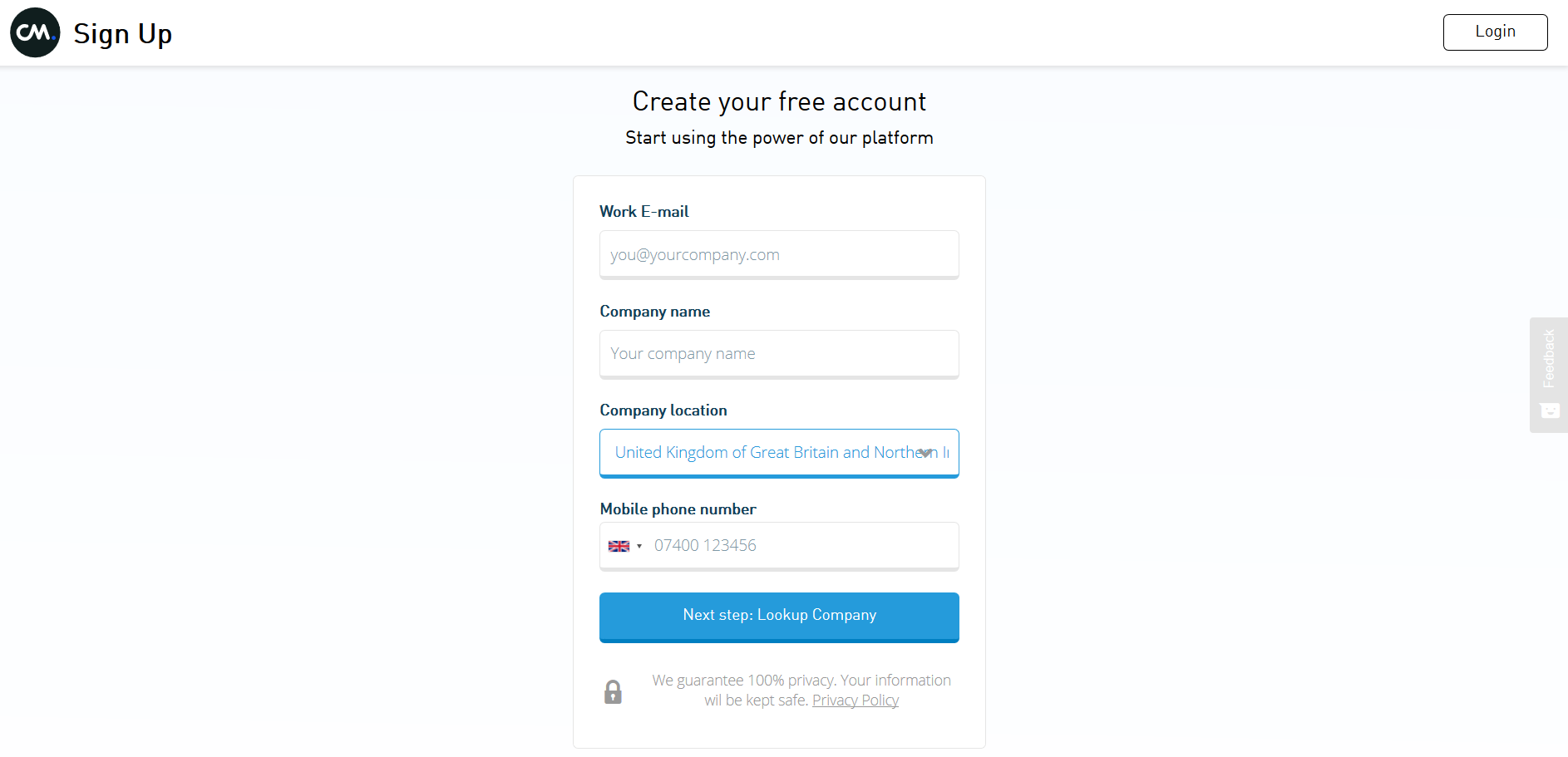
Task: Focus the Work E-mail input field
Action: (779, 255)
